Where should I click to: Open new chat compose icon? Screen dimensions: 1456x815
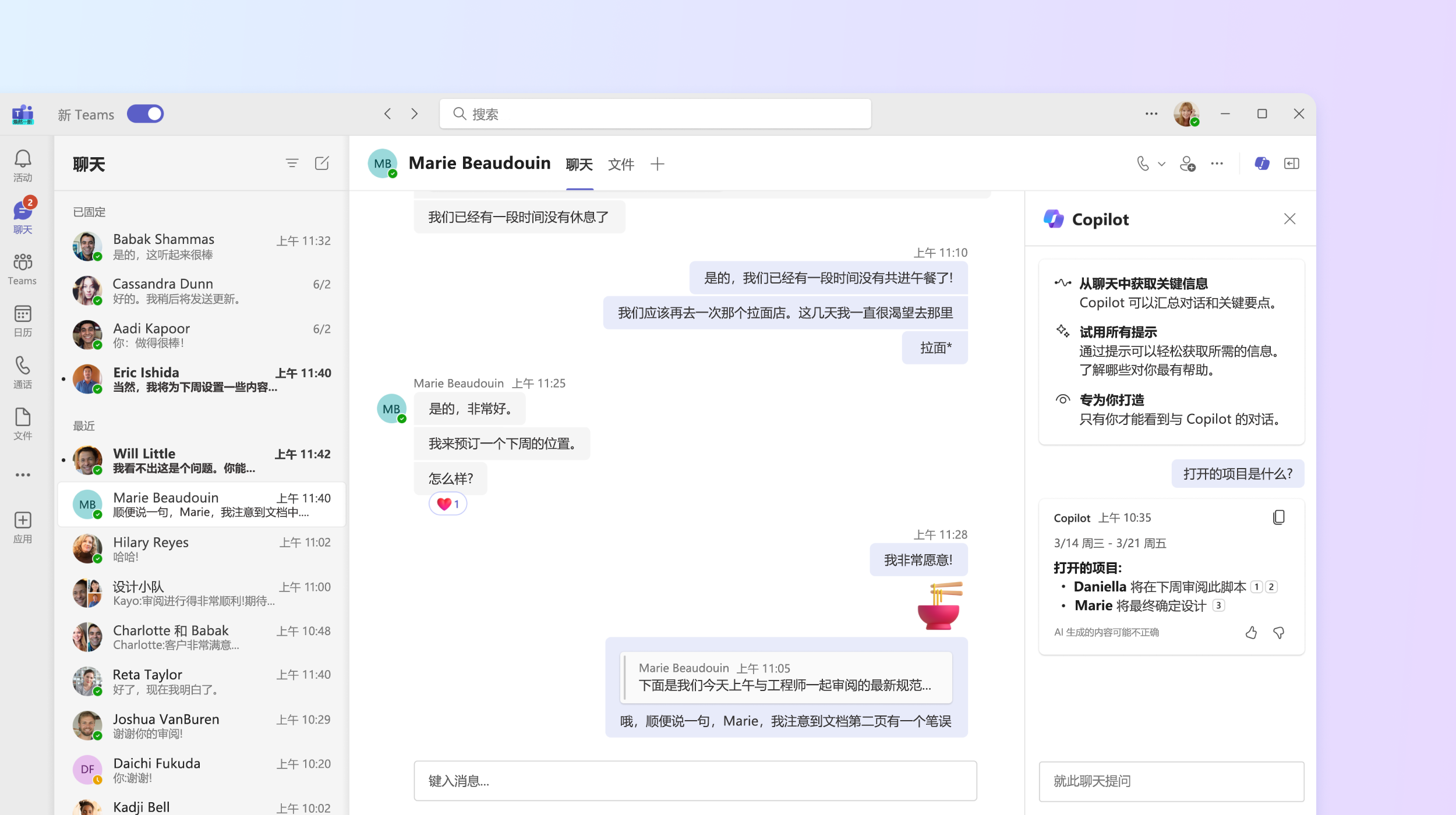pyautogui.click(x=322, y=163)
